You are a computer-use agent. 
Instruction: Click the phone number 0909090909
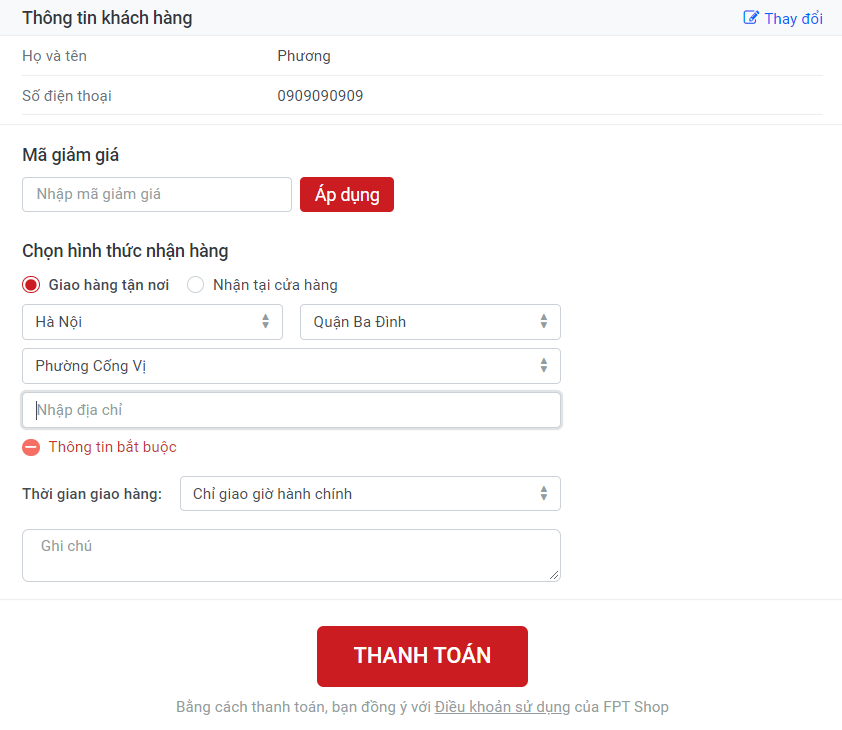click(x=320, y=96)
